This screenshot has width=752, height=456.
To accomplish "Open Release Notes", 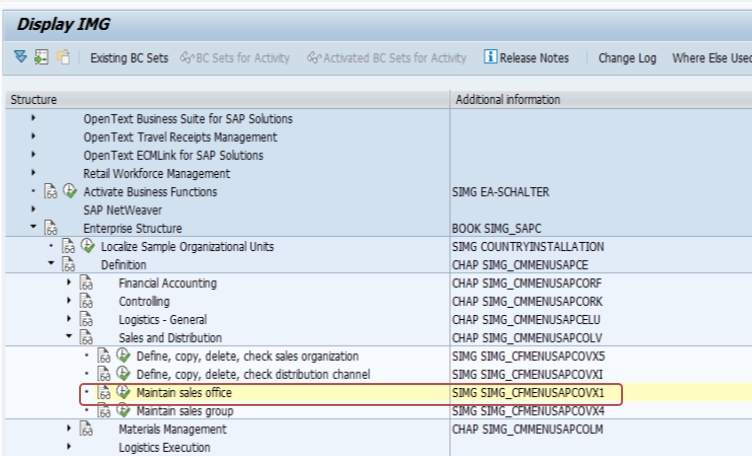I will [x=526, y=58].
